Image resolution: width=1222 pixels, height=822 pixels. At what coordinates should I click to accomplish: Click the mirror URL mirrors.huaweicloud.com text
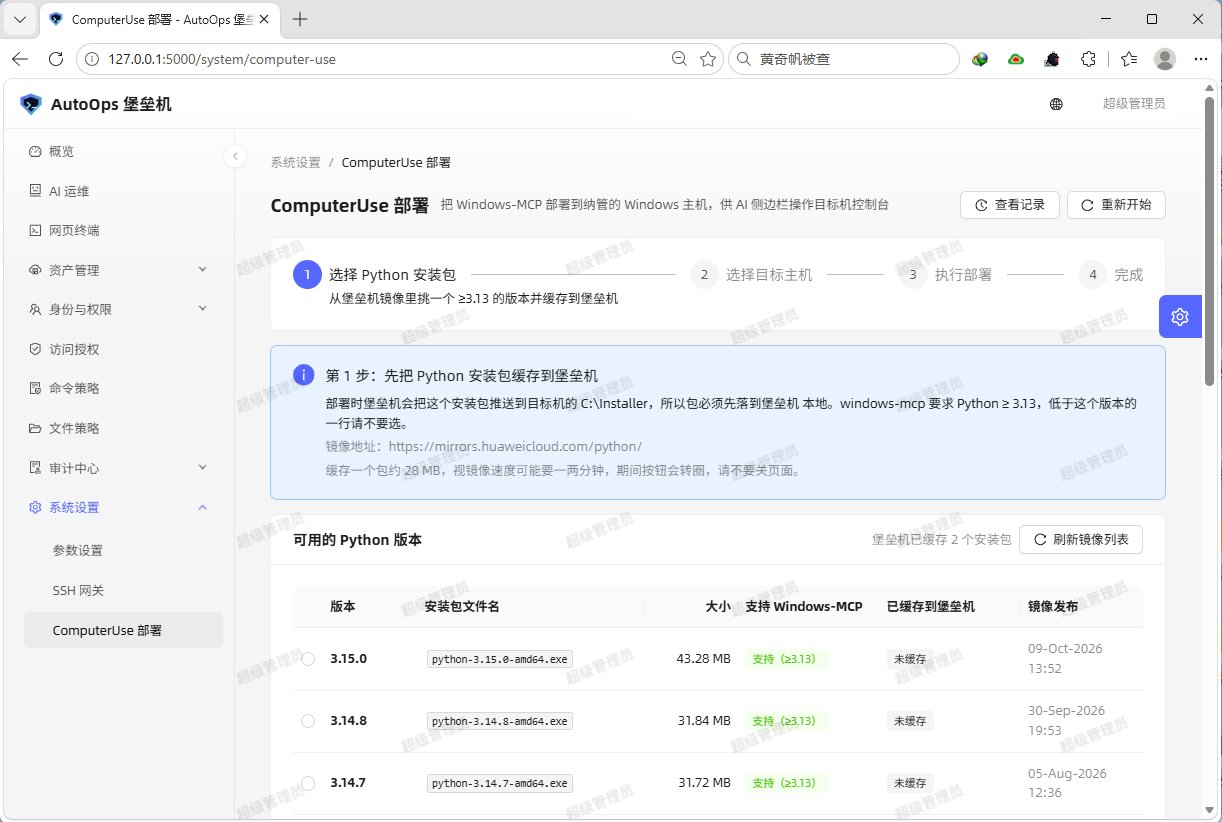coord(515,446)
